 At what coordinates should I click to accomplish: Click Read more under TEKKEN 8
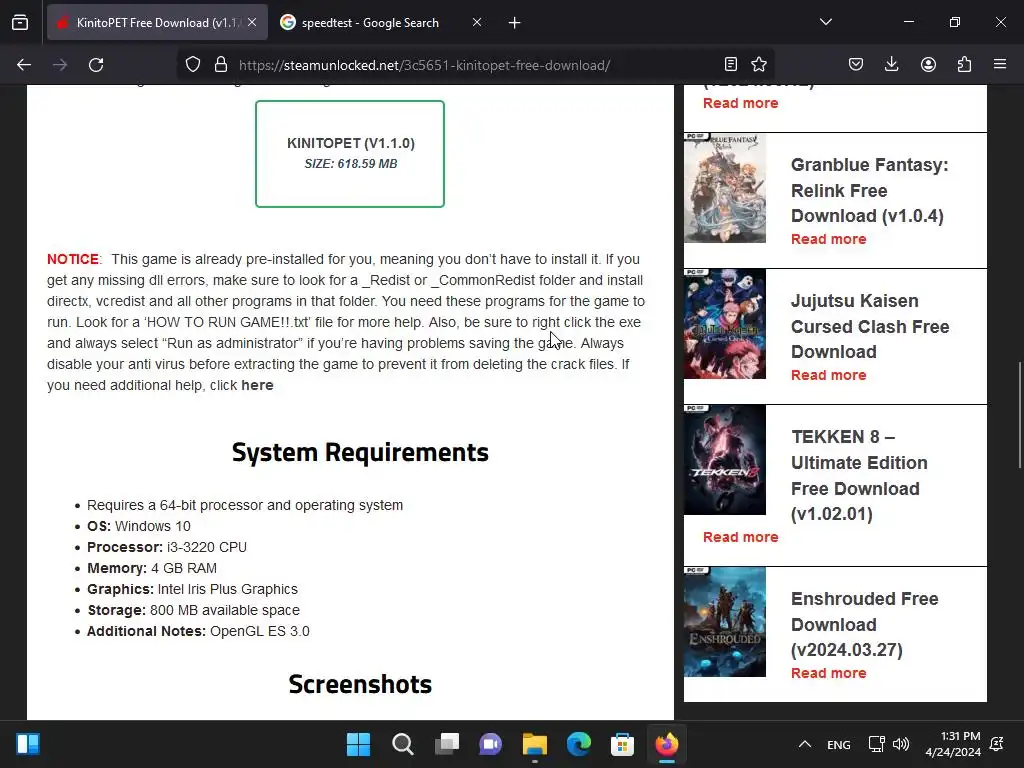pyautogui.click(x=741, y=537)
